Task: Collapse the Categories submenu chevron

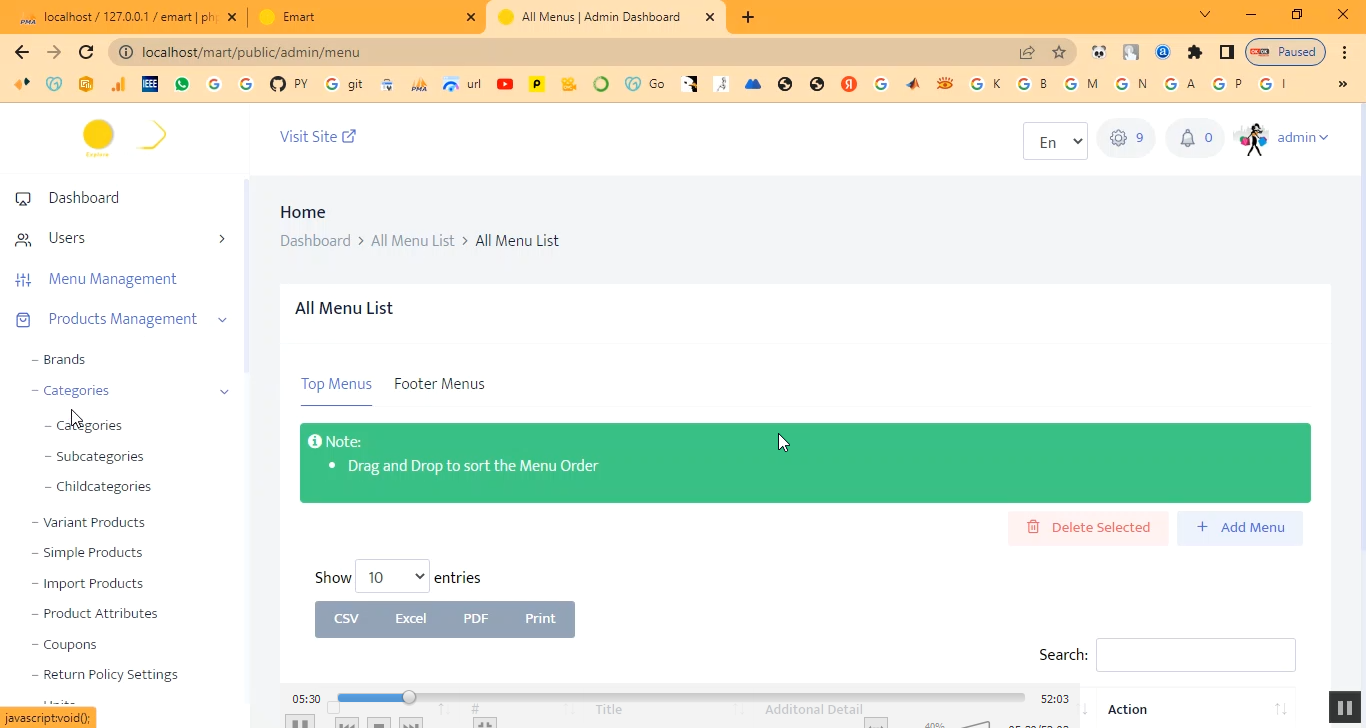Action: [224, 391]
